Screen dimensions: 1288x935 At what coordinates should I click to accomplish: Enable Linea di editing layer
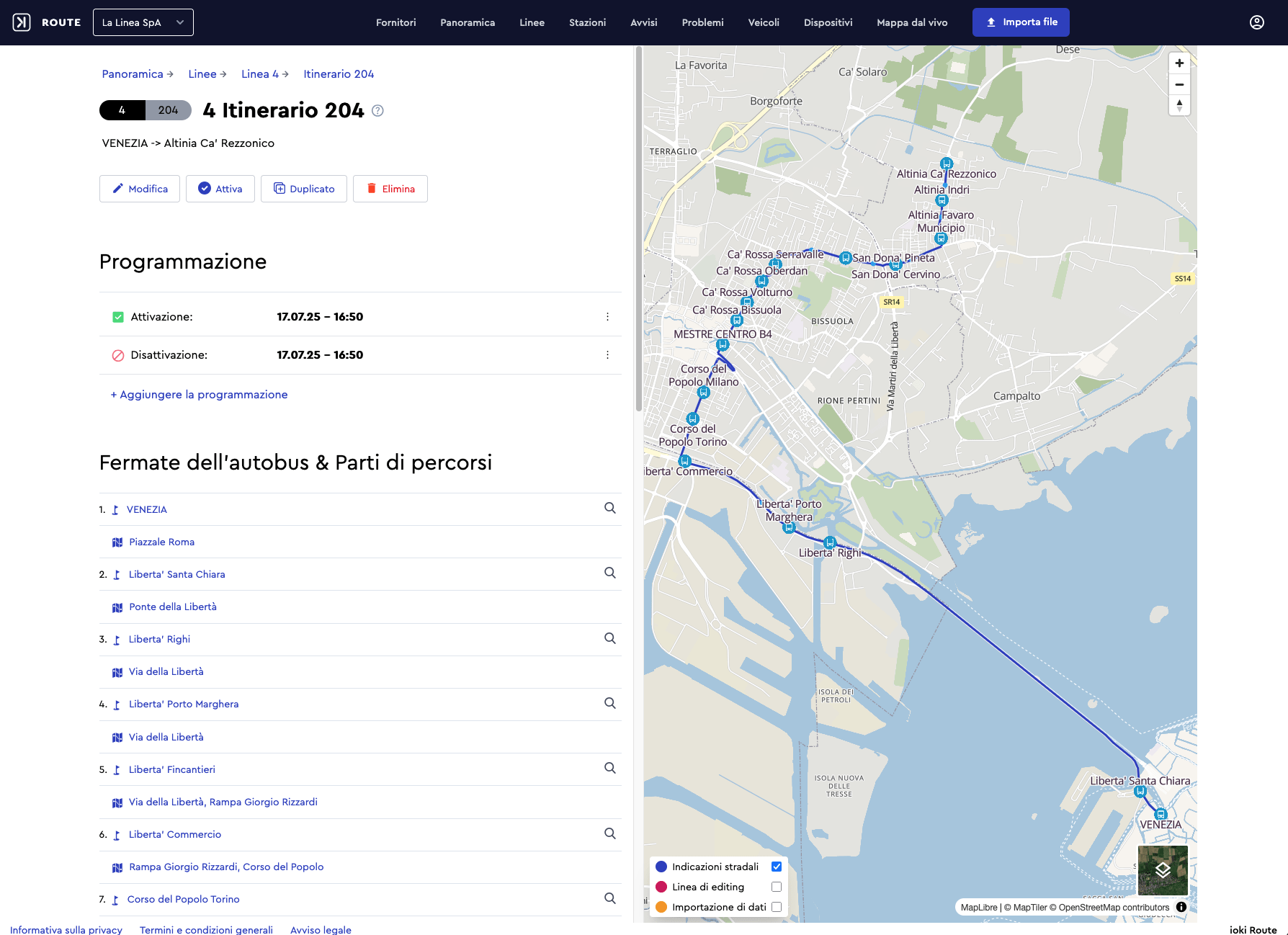click(x=777, y=887)
